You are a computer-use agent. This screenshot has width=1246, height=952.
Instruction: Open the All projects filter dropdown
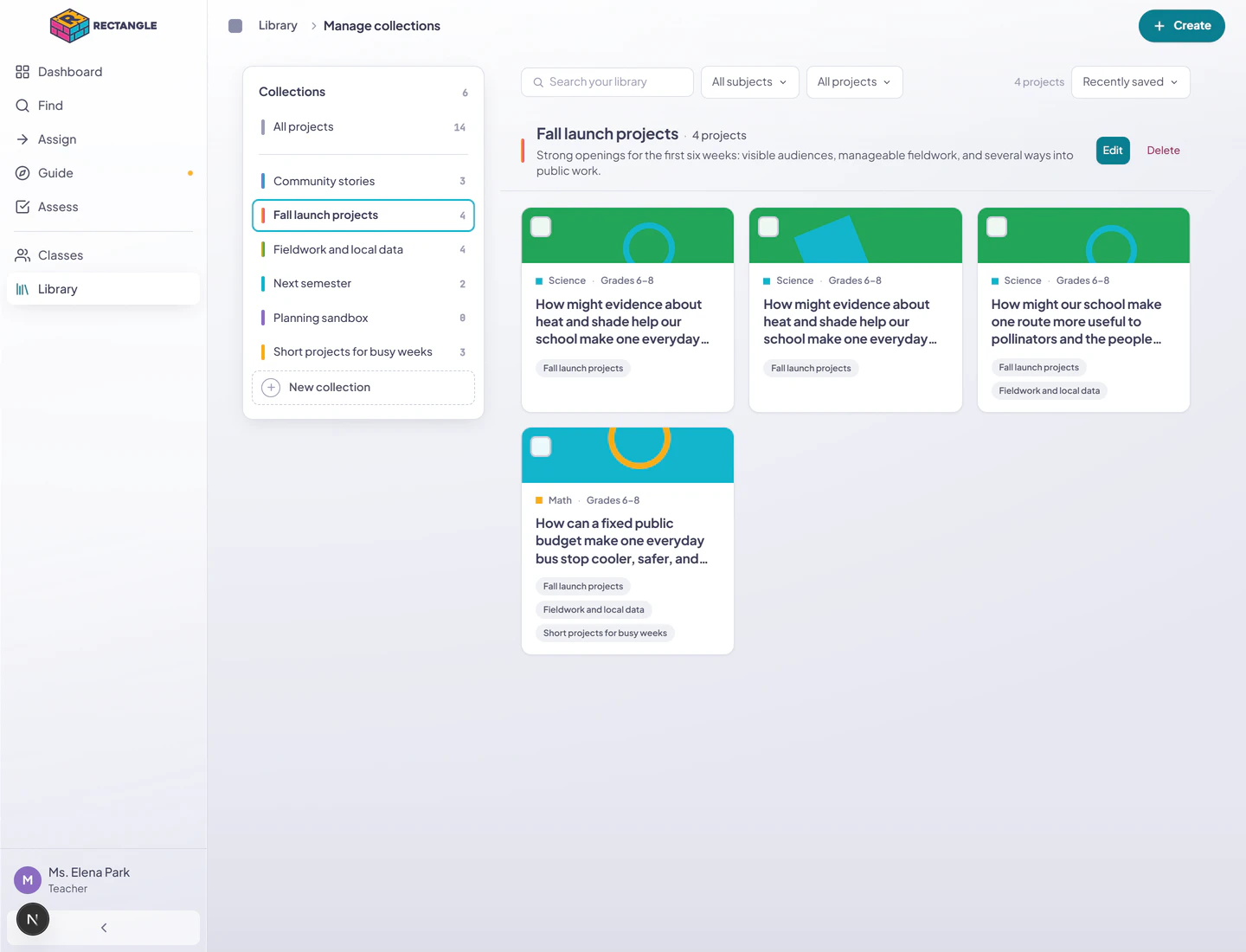point(854,82)
